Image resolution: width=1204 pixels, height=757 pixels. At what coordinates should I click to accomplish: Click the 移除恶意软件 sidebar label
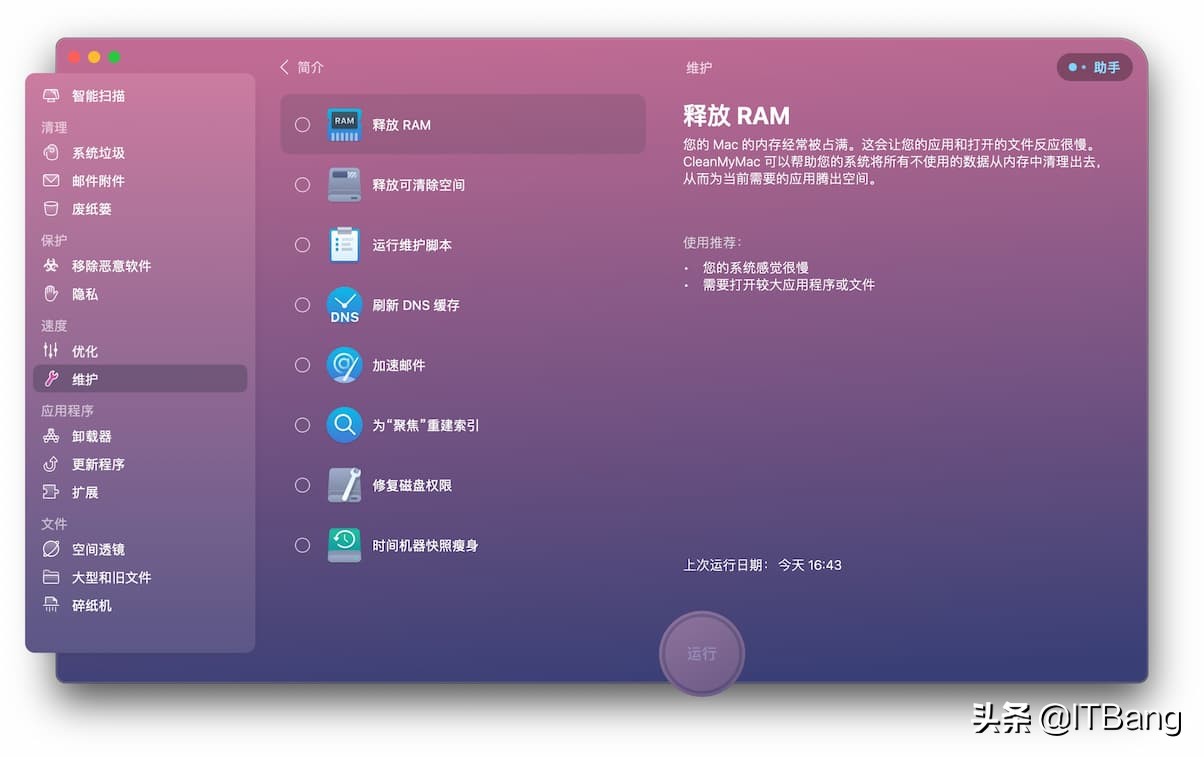point(112,266)
